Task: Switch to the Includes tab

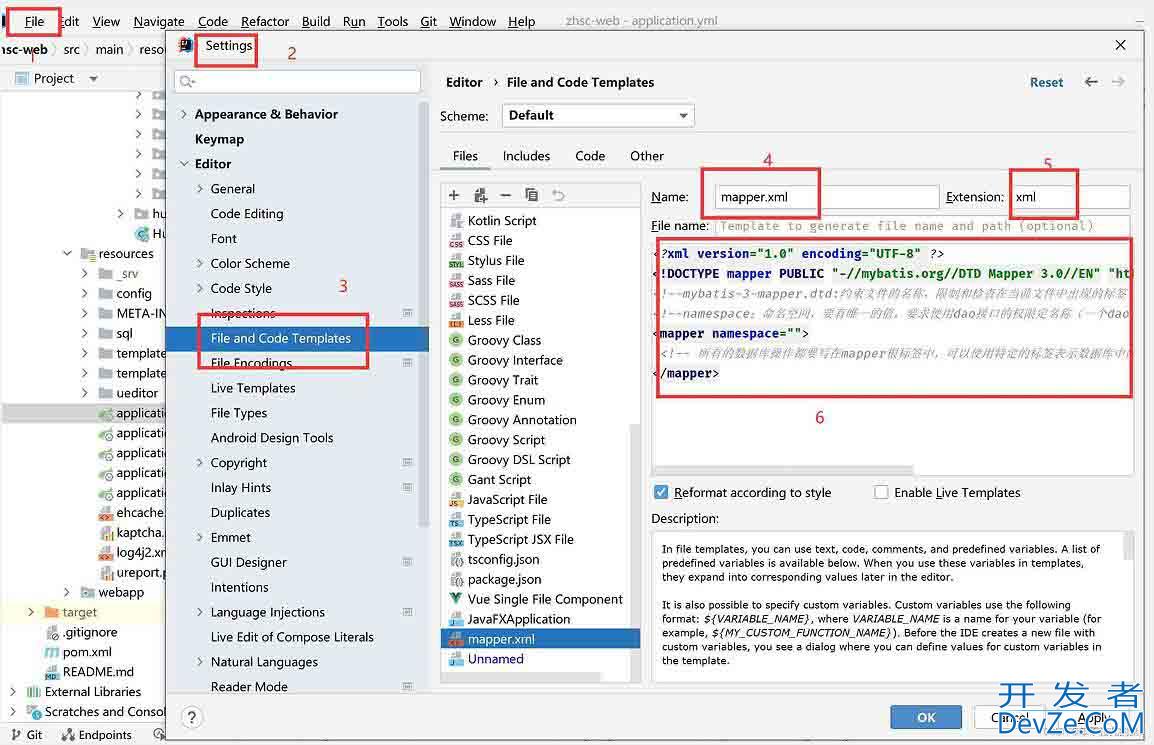Action: tap(526, 156)
